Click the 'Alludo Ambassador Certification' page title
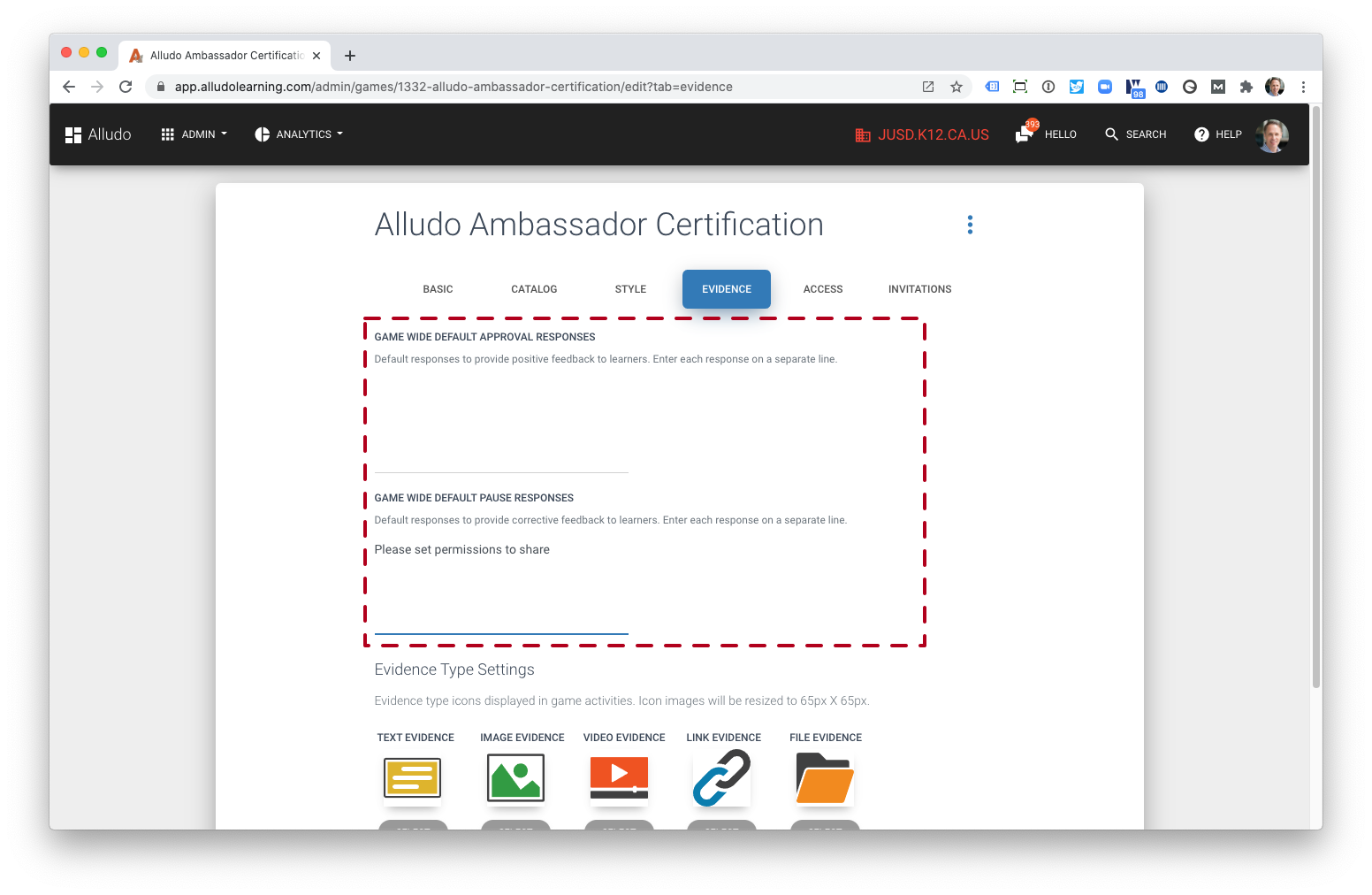 (x=599, y=225)
